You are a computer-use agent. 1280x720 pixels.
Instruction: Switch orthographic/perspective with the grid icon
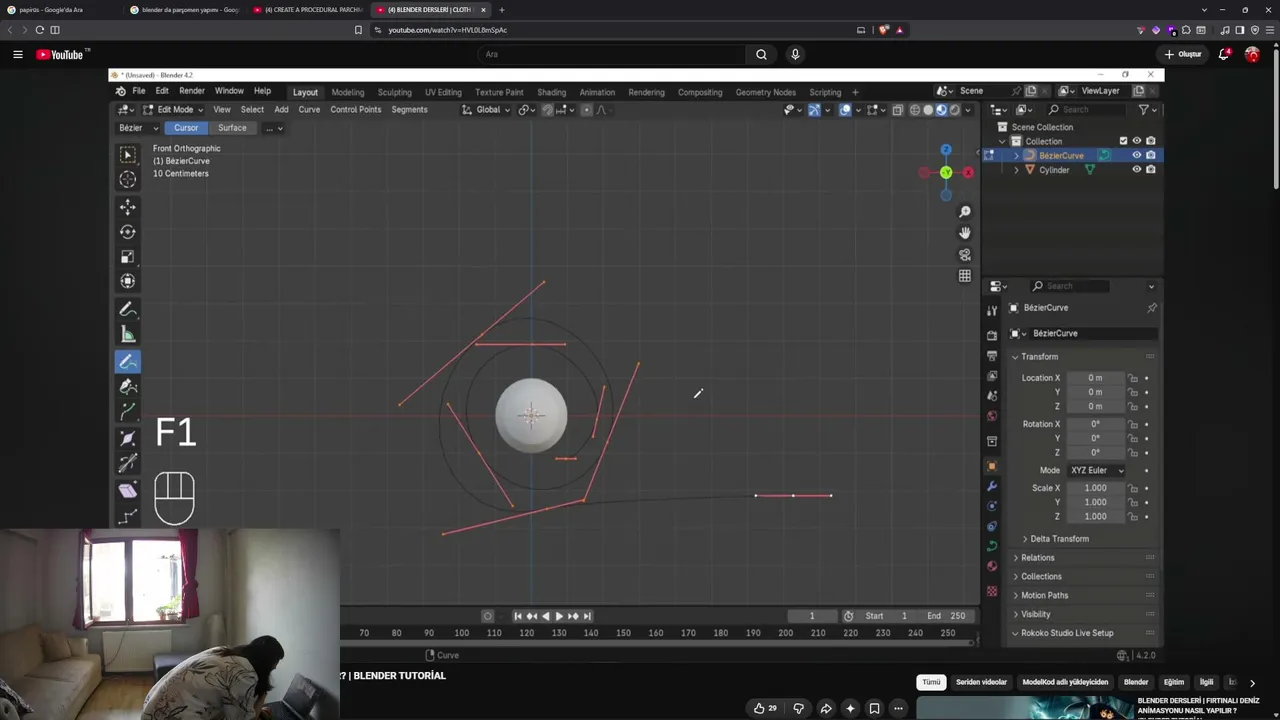pos(965,276)
